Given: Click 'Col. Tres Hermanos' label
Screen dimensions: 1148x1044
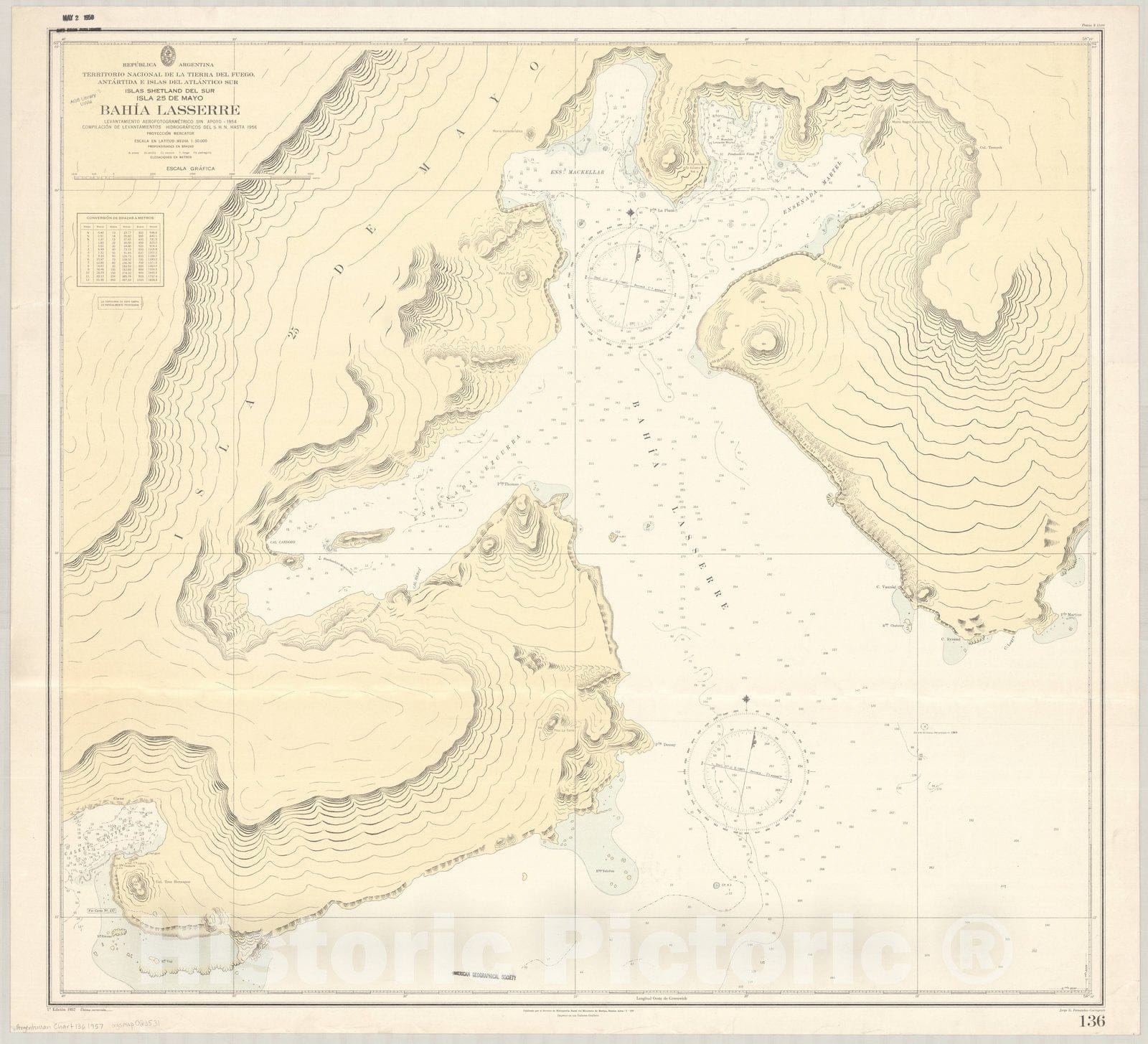Looking at the screenshot, I should 172,883.
